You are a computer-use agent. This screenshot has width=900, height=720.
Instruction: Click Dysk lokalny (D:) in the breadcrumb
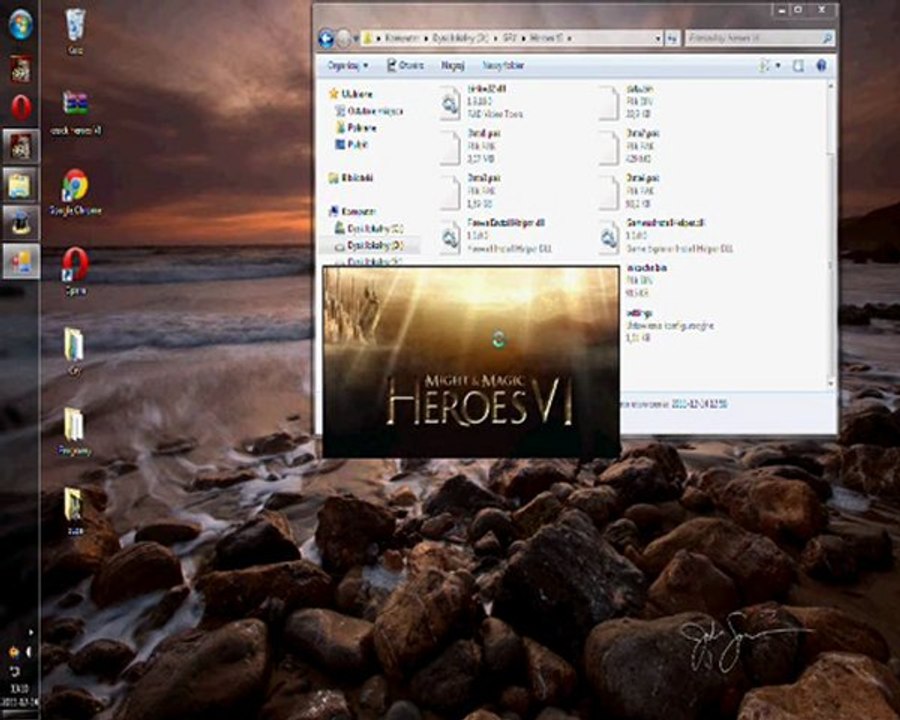point(460,38)
